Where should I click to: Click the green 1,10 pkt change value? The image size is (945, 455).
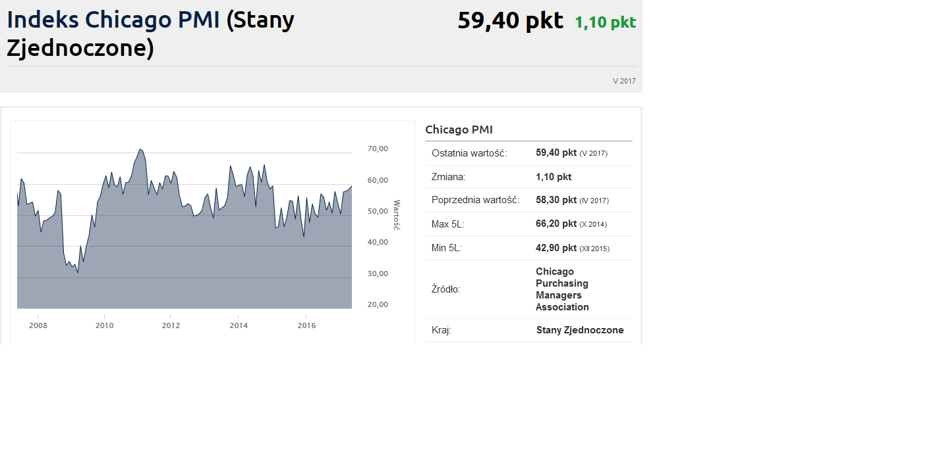tap(605, 22)
